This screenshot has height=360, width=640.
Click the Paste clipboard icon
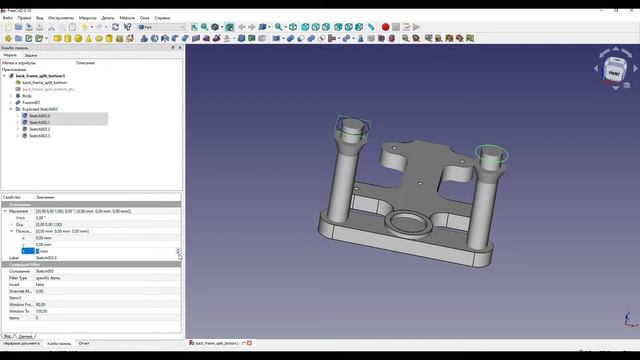coord(72,27)
